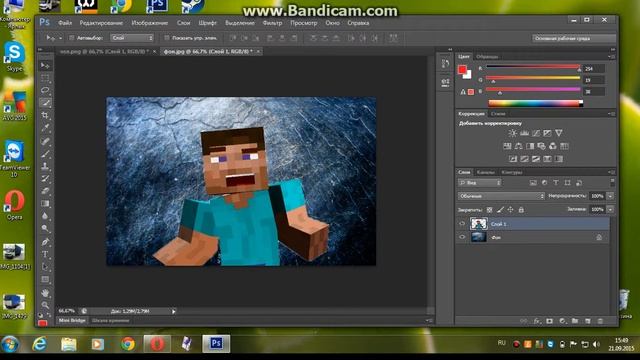Click foreground red color swatch
The width and height of the screenshot is (640, 360).
[x=462, y=70]
